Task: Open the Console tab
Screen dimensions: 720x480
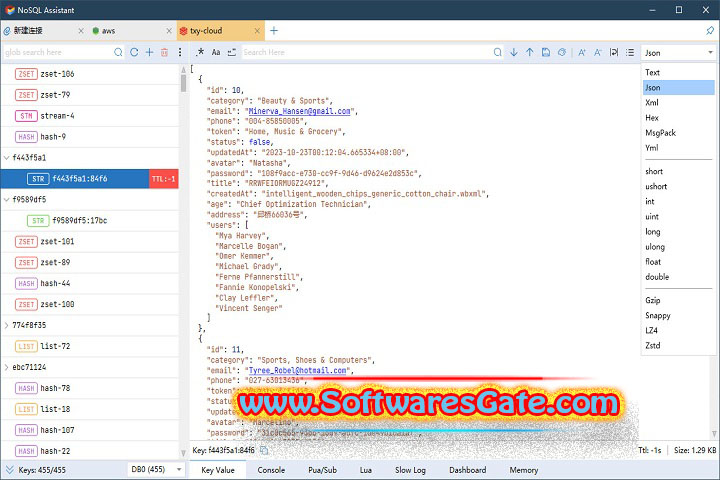Action: tap(271, 470)
